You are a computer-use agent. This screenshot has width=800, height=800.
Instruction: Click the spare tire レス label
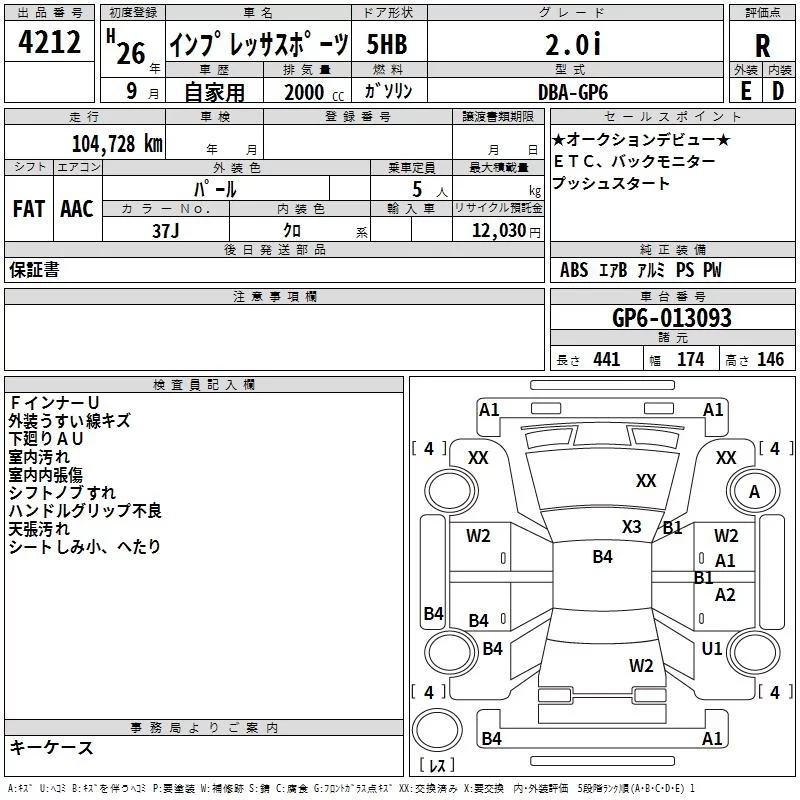click(x=437, y=765)
